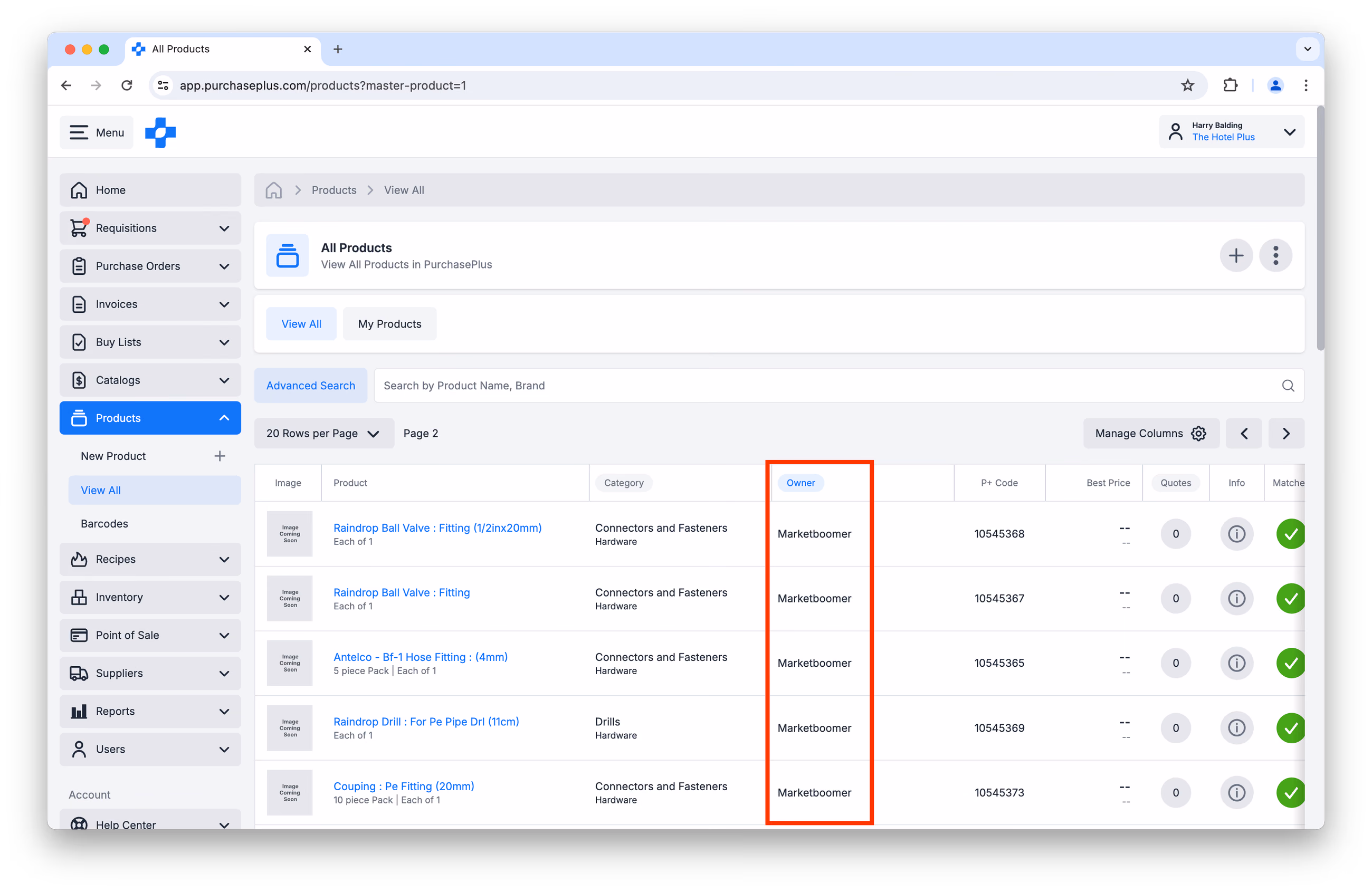Open the Users sidebar menu
The width and height of the screenshot is (1372, 892).
[150, 750]
